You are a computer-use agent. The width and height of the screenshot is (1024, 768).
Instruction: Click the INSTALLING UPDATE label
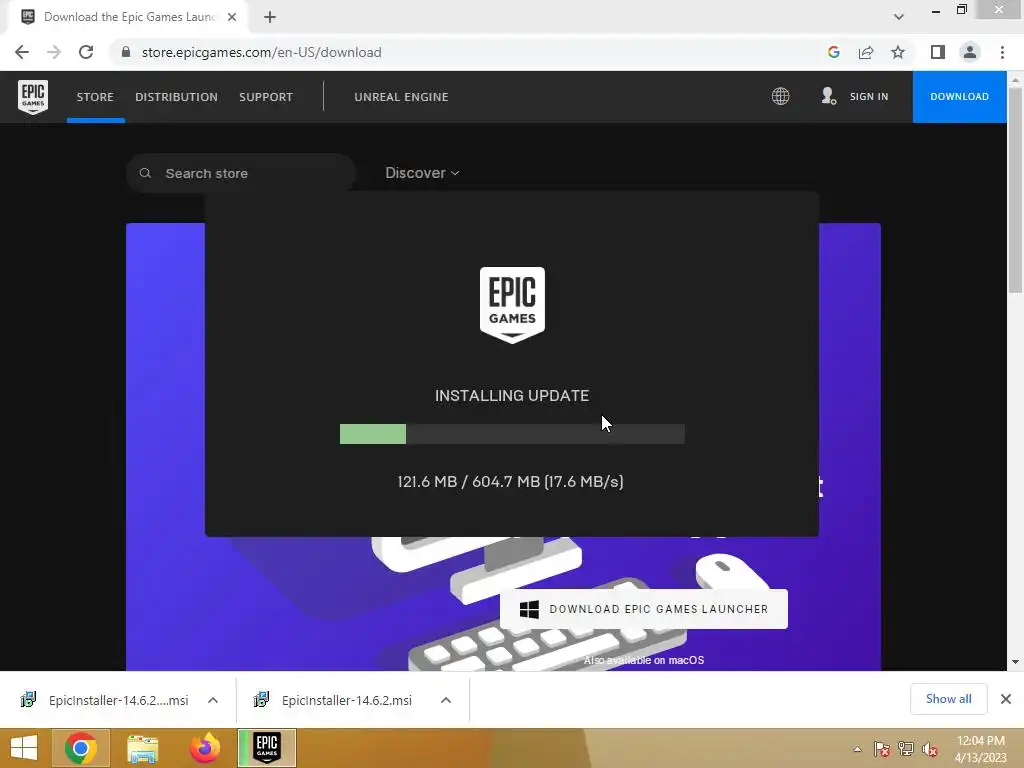[x=512, y=396]
